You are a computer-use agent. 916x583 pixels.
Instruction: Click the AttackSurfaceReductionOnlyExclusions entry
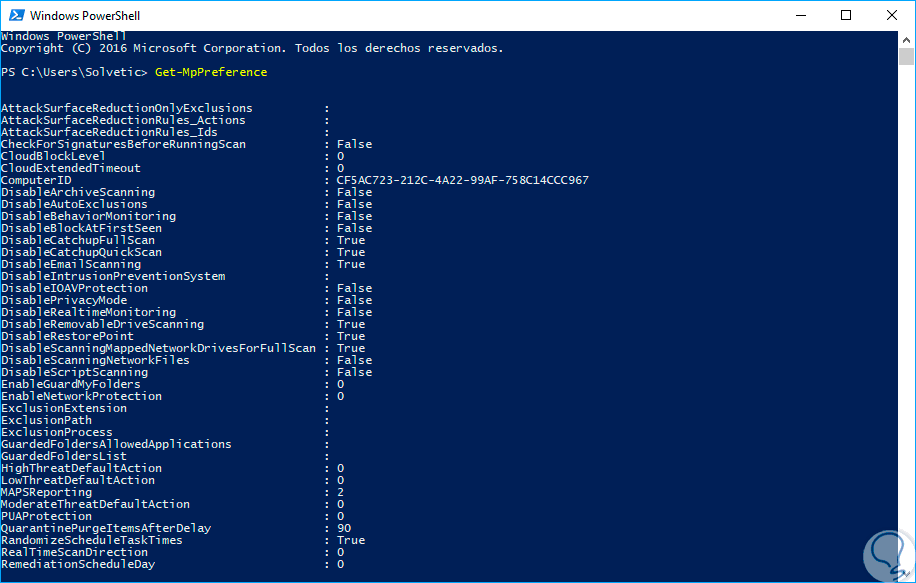127,108
